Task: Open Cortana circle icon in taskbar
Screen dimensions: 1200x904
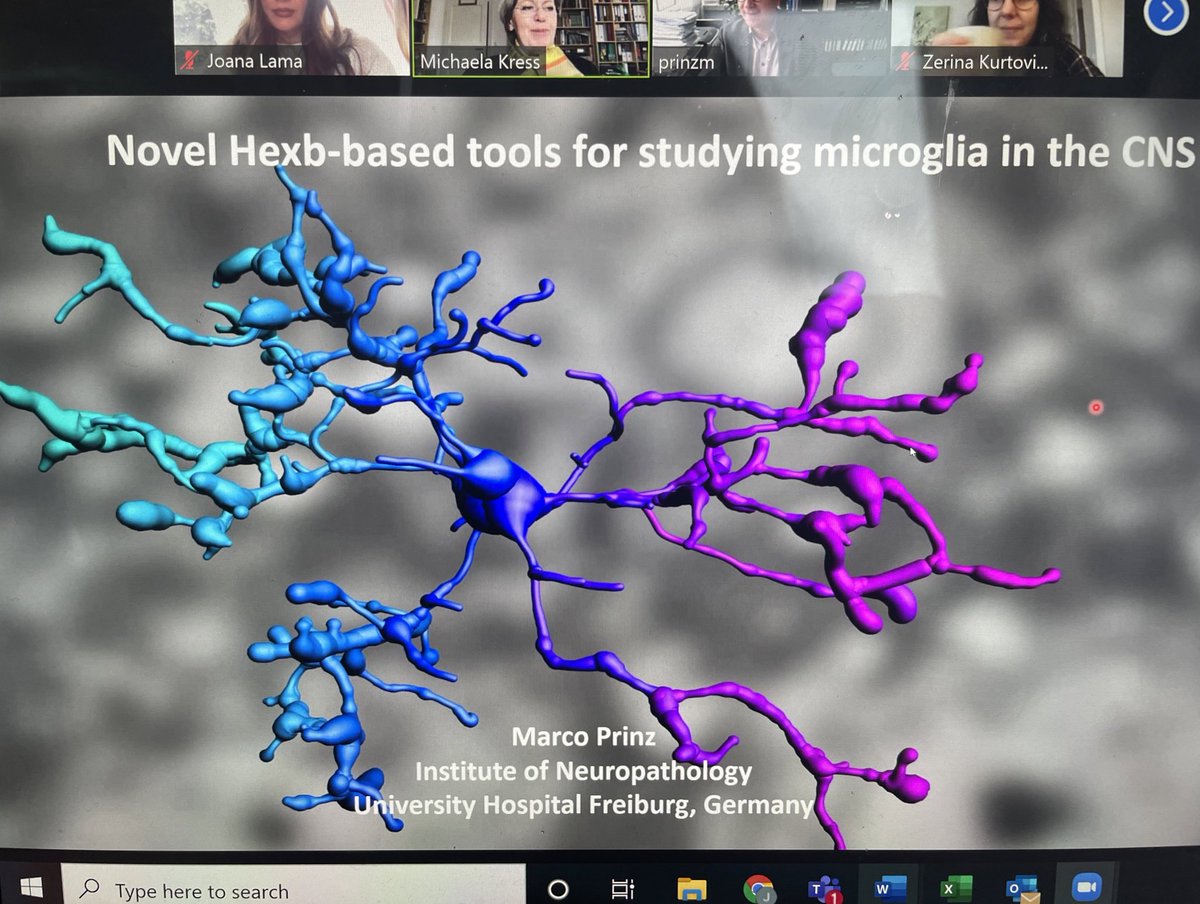Action: [x=558, y=888]
